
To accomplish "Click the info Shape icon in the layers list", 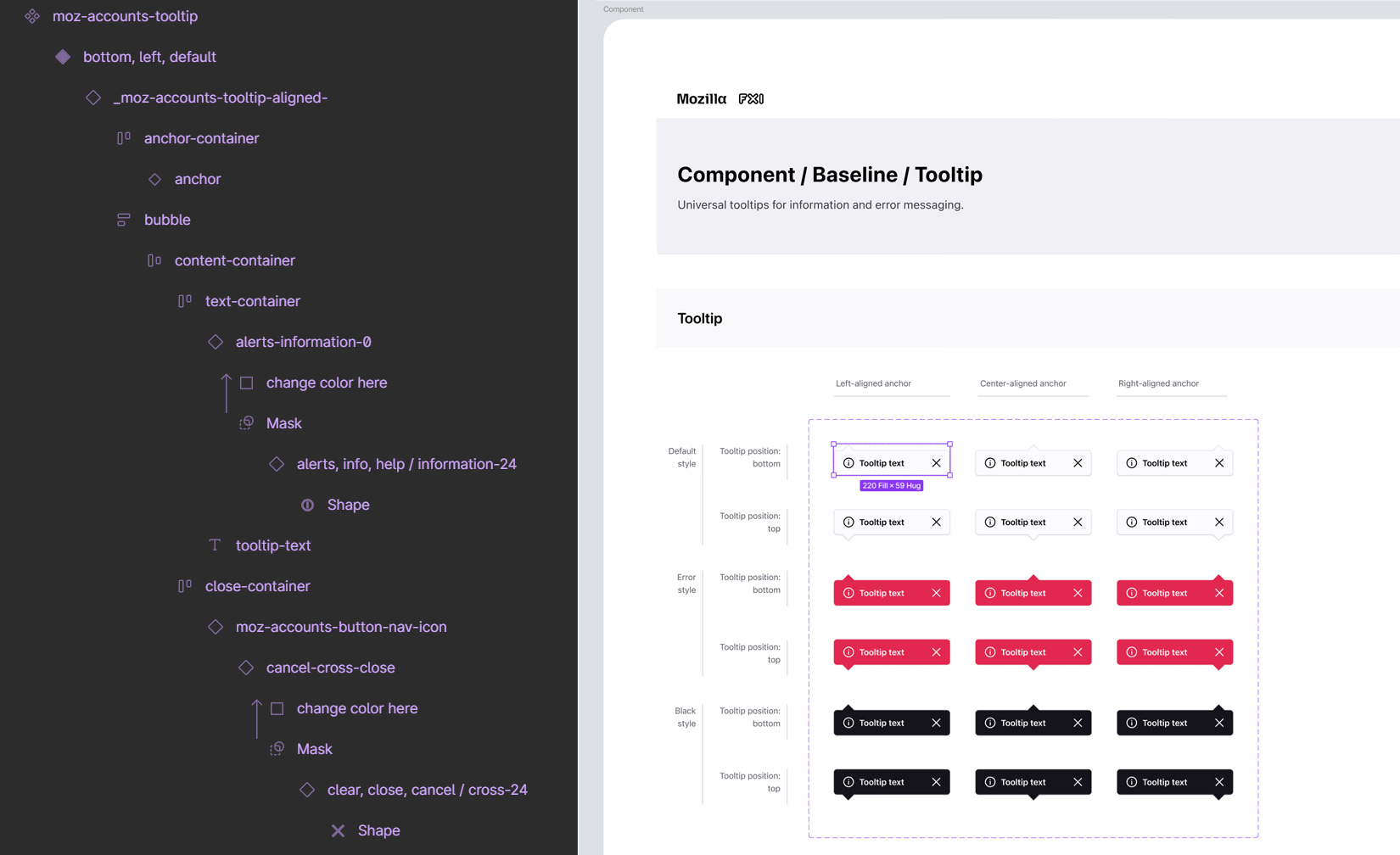I will pos(307,505).
